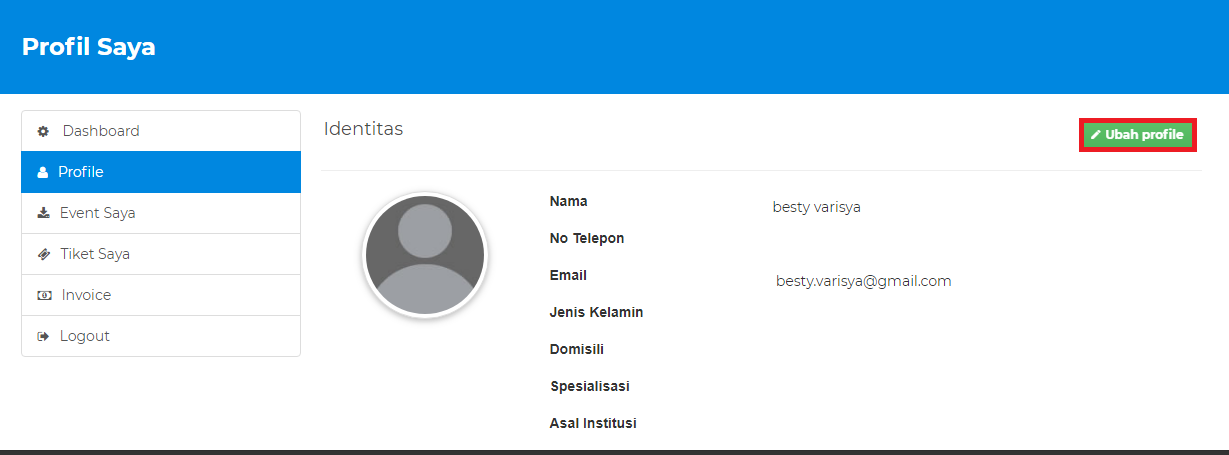The width and height of the screenshot is (1229, 455).
Task: Click the user icon beside Profile
Action: click(43, 173)
